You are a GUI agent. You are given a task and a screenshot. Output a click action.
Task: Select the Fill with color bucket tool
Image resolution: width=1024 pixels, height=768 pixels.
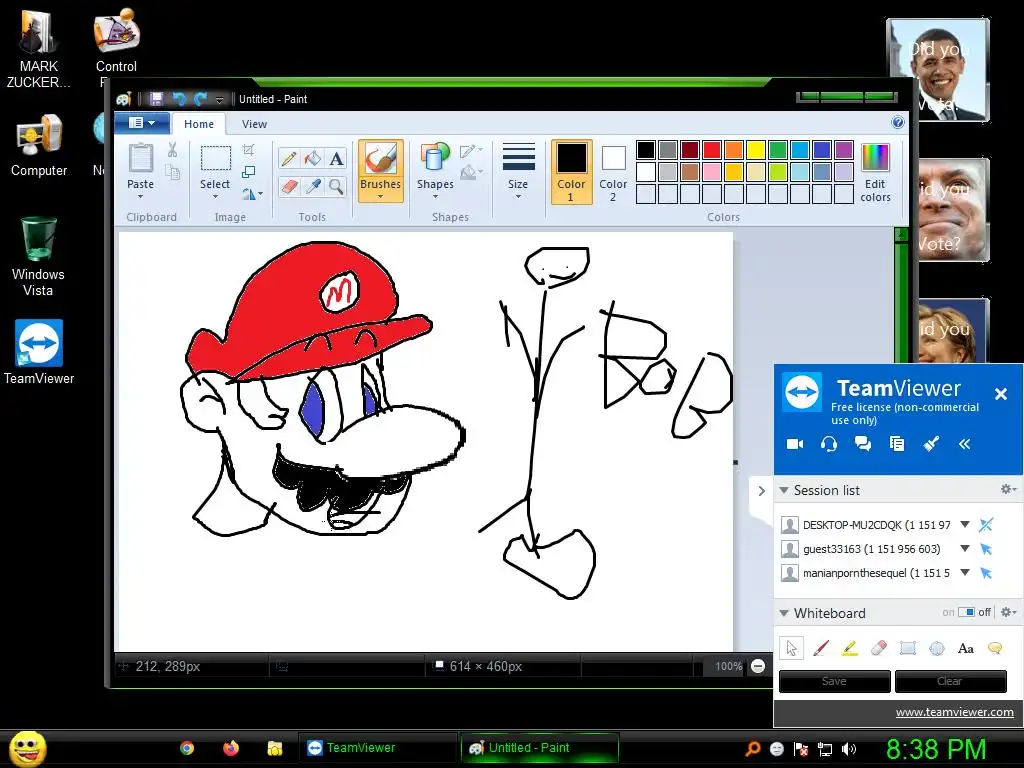pos(313,159)
